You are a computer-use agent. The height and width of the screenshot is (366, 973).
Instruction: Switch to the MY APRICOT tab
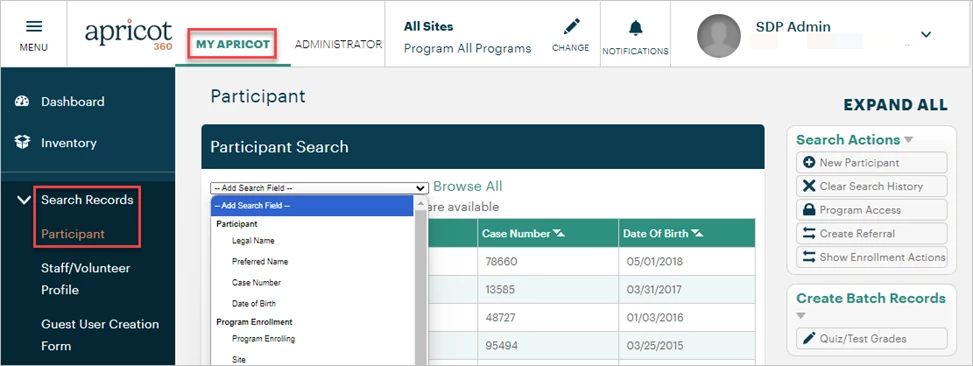[233, 45]
